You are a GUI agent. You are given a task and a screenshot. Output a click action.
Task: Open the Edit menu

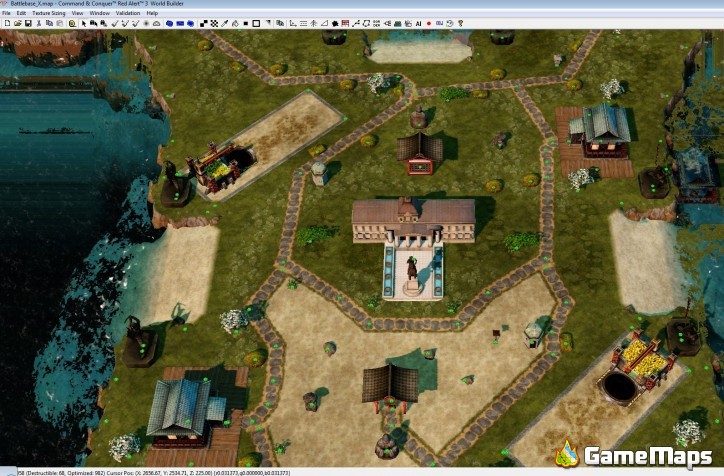[x=21, y=13]
